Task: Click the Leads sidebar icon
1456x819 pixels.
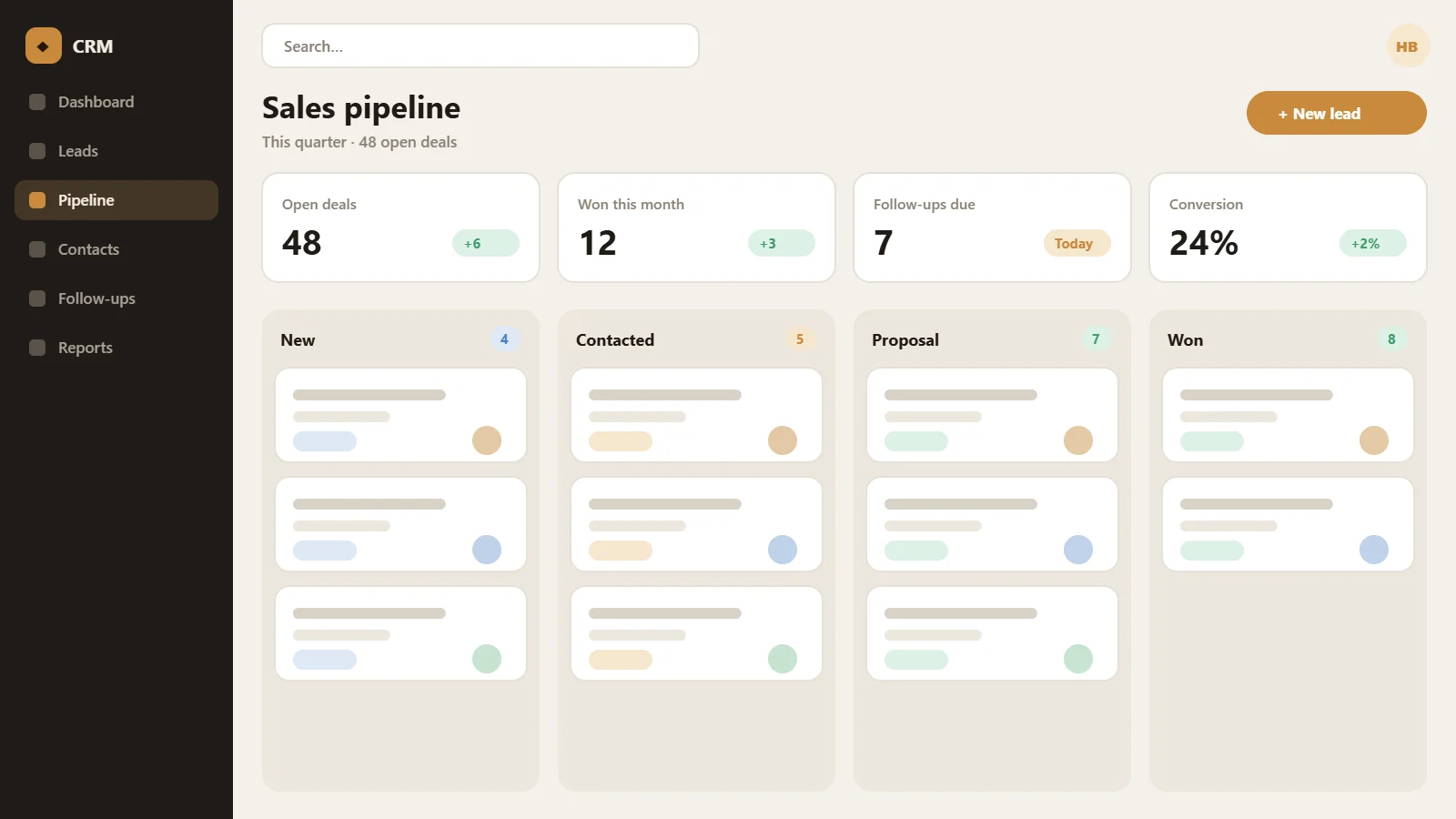Action: pyautogui.click(x=37, y=151)
